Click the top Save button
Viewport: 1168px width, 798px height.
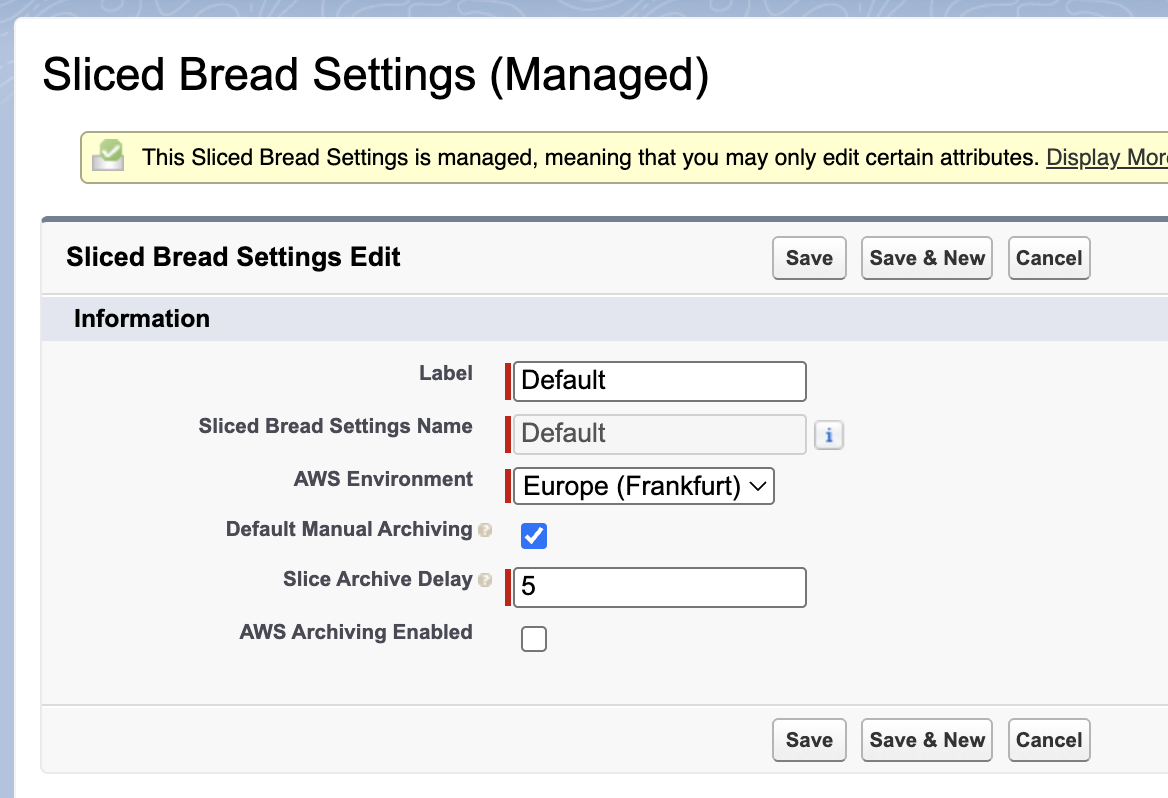(x=809, y=258)
